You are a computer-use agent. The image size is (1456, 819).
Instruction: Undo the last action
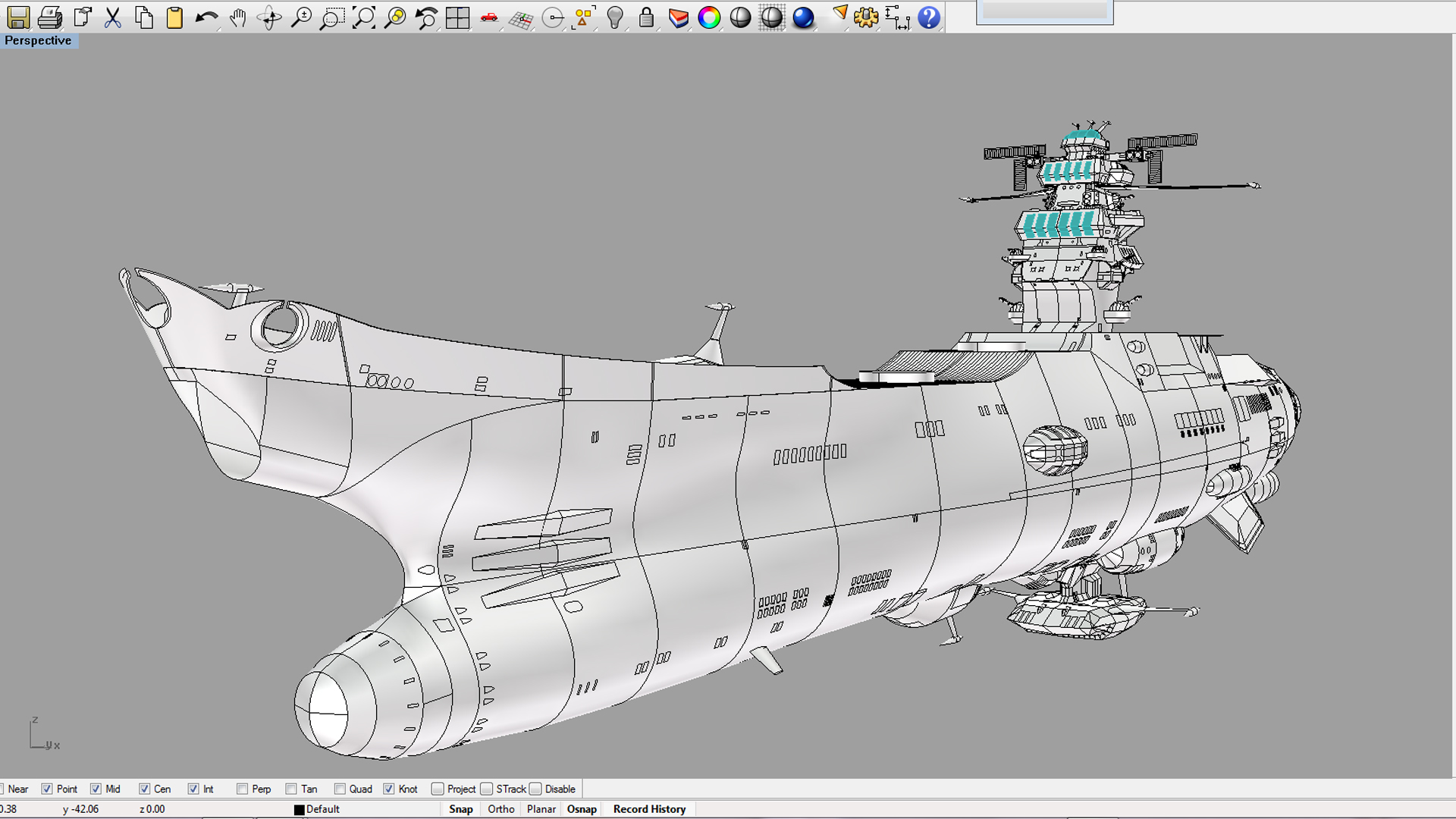point(206,17)
